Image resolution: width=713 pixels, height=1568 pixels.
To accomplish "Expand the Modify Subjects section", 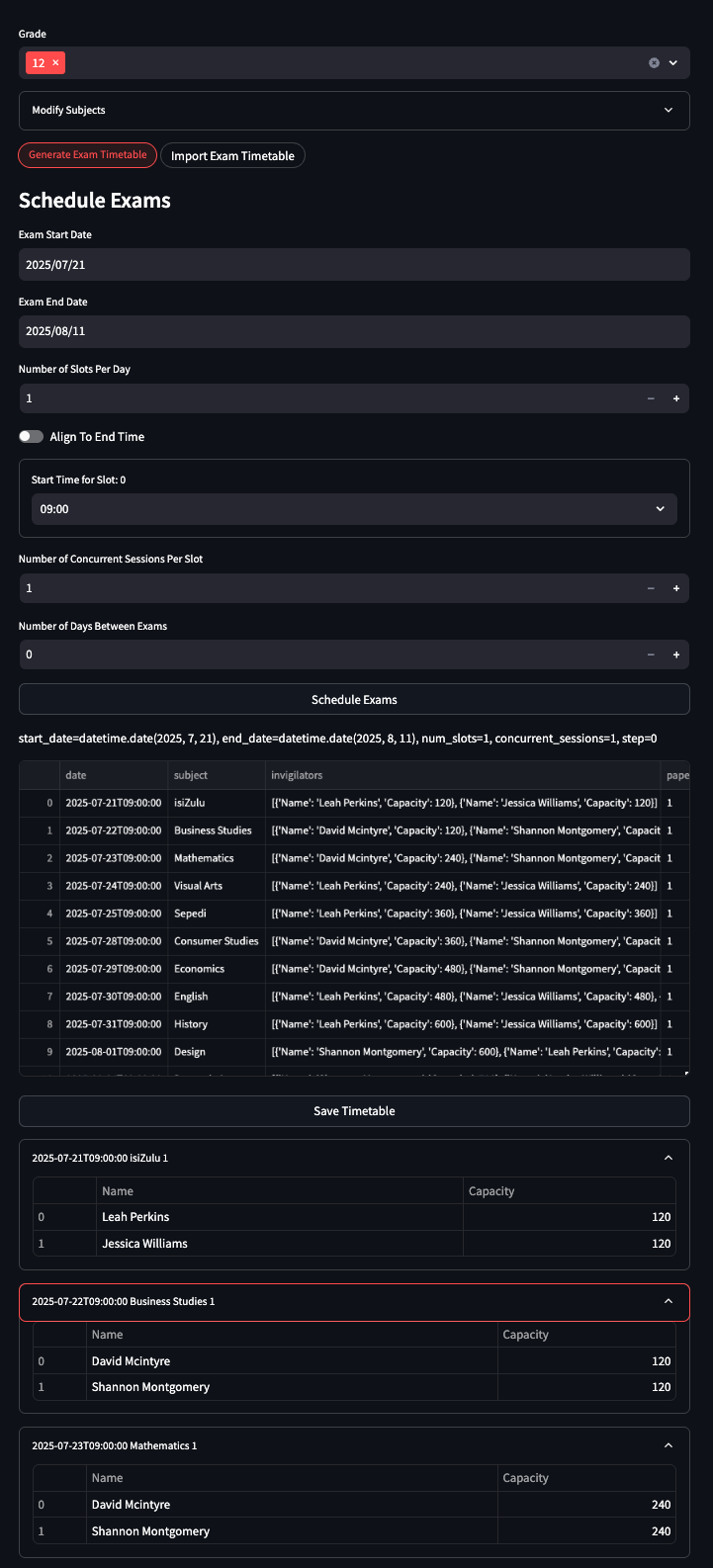I will (x=354, y=110).
